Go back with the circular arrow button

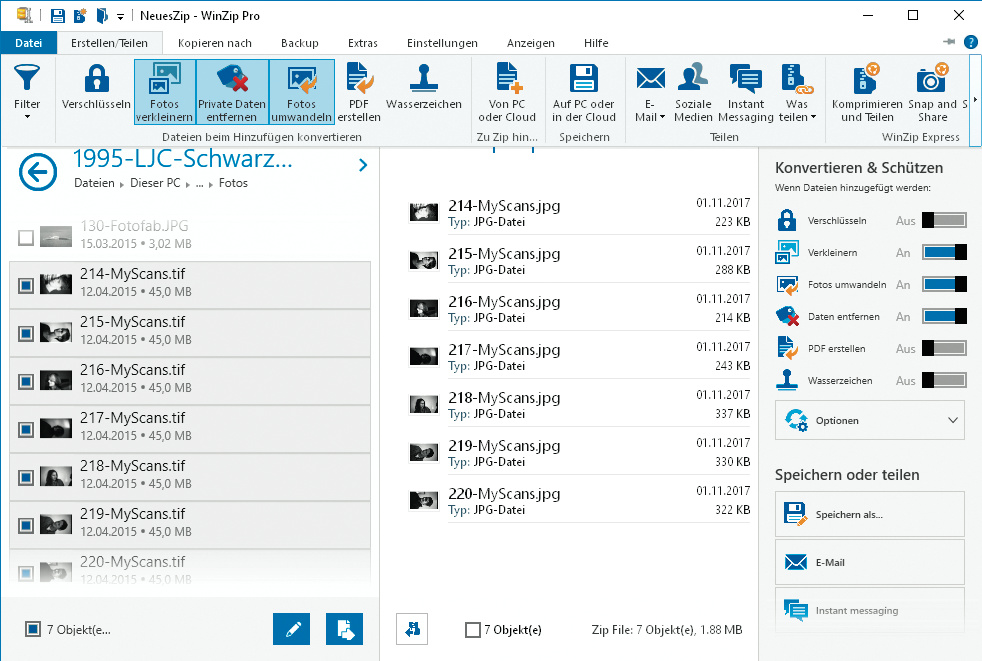point(38,172)
